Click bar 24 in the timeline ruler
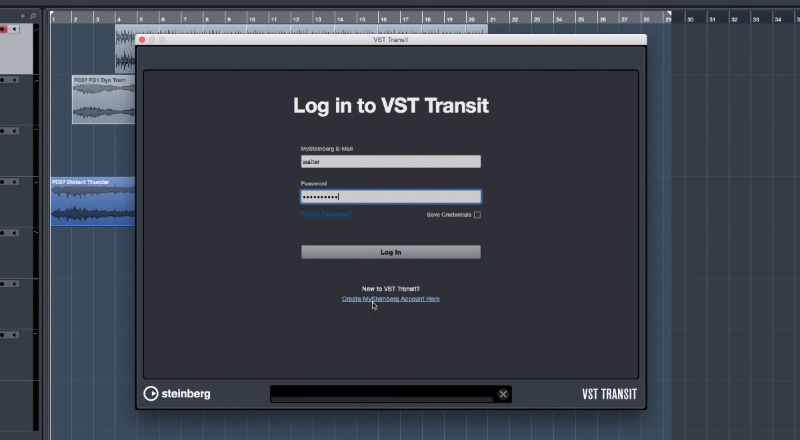This screenshot has width=800, height=440. (559, 19)
